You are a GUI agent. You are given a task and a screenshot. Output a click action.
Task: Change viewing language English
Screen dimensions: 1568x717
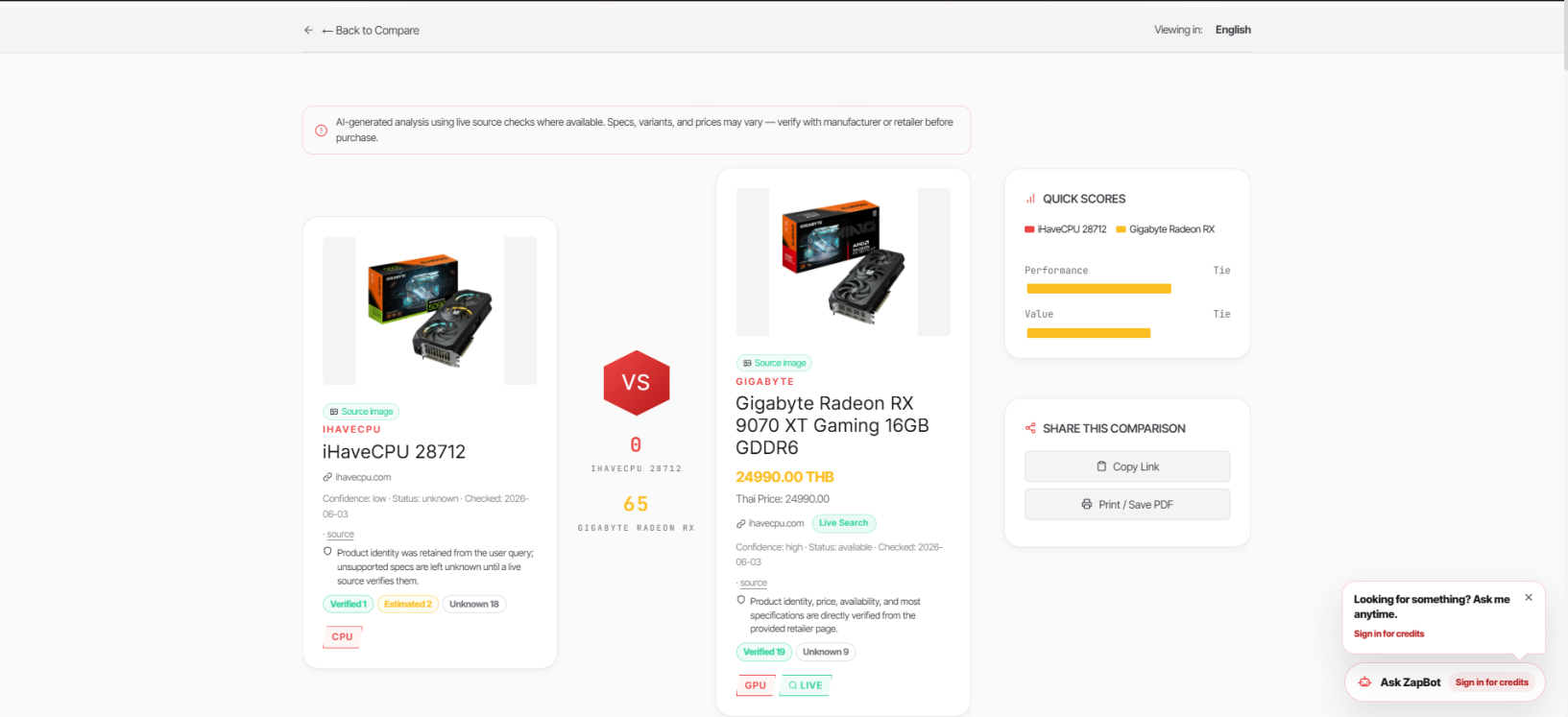pos(1233,30)
